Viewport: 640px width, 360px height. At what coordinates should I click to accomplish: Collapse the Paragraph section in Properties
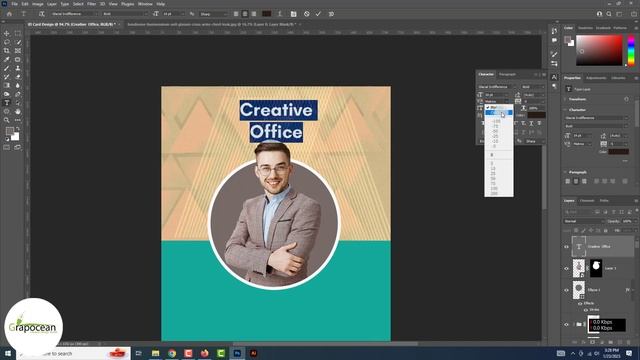pyautogui.click(x=566, y=172)
